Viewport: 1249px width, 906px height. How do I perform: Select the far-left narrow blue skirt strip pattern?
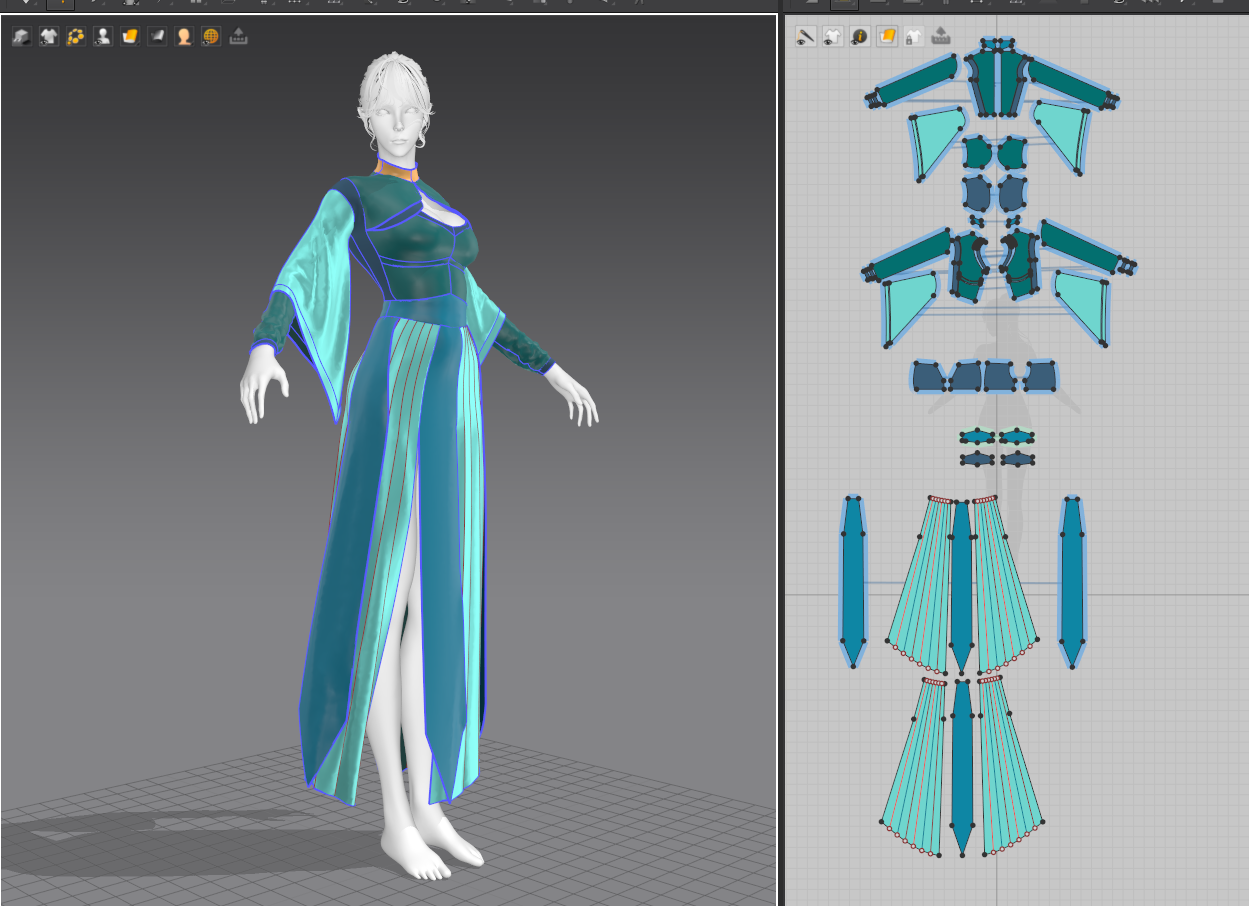click(853, 580)
